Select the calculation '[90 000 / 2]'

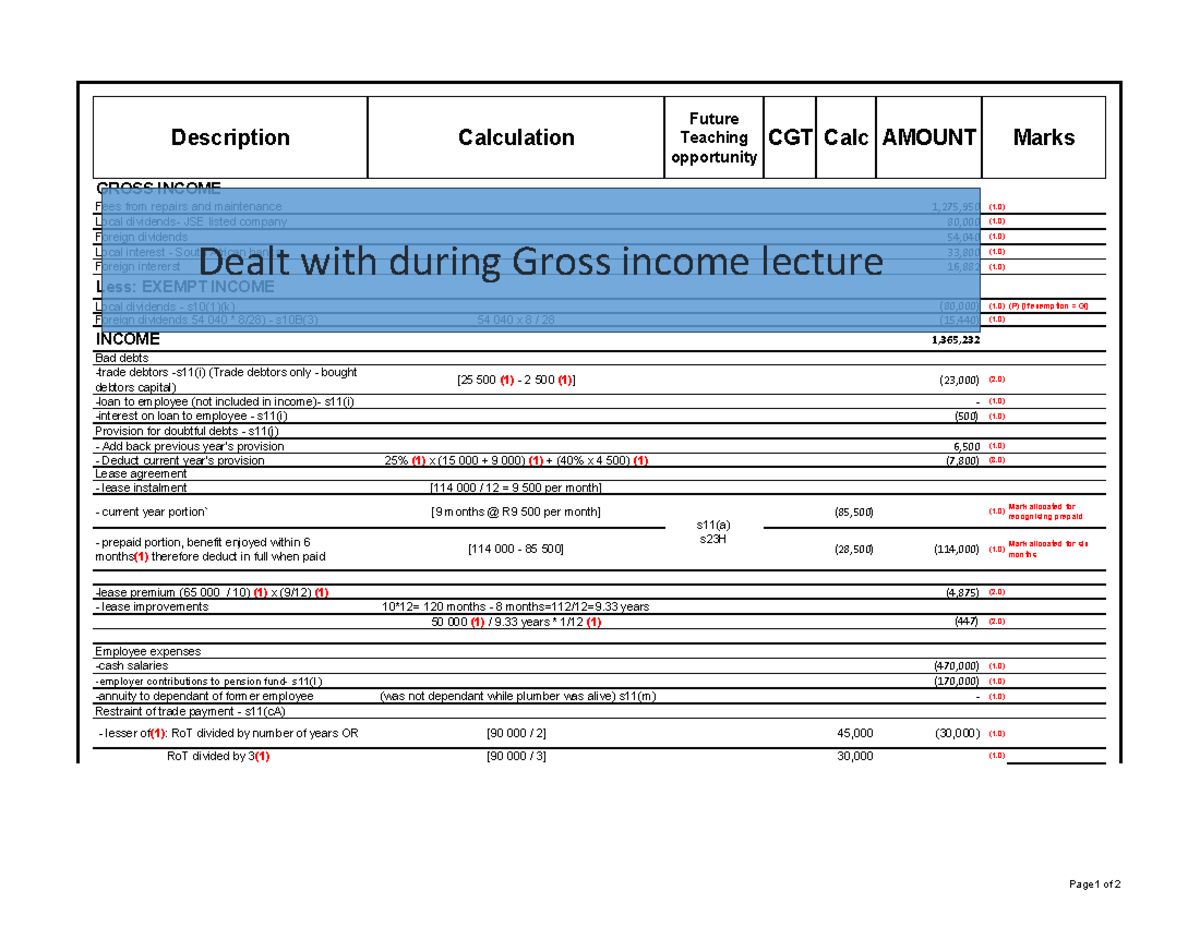pyautogui.click(x=516, y=733)
